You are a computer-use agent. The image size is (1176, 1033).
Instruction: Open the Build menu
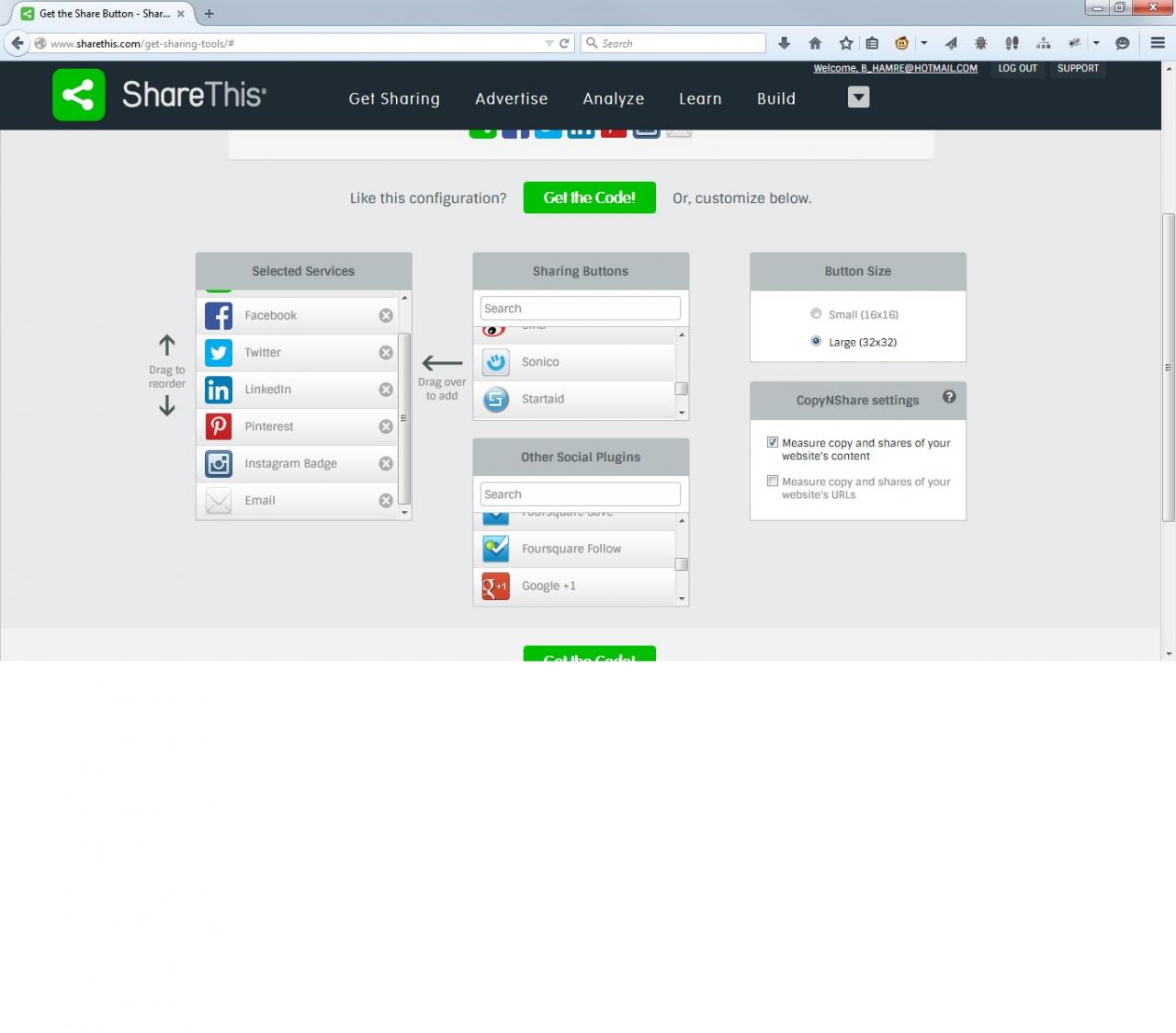[776, 98]
